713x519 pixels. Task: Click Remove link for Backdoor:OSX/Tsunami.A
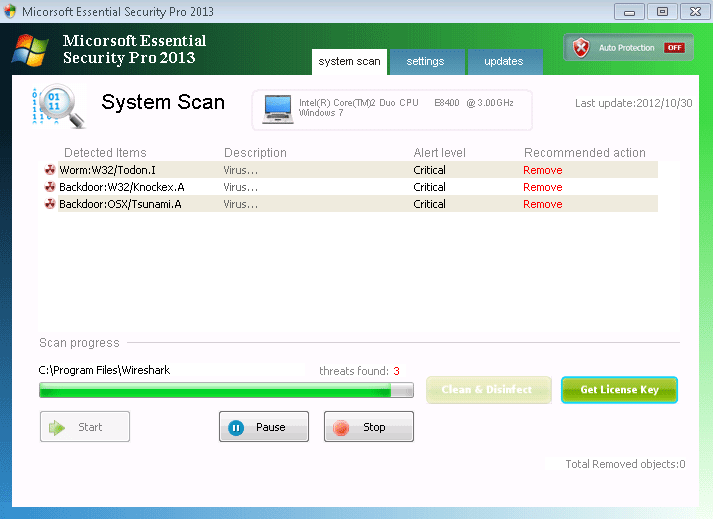click(x=542, y=204)
